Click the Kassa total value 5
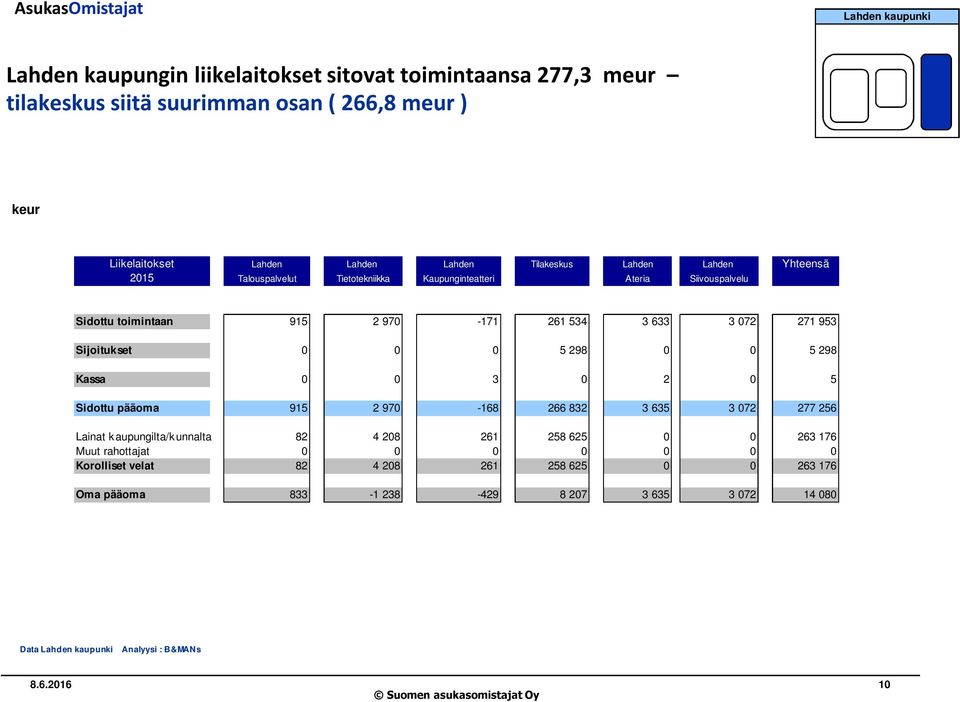960x702 pixels. (833, 379)
